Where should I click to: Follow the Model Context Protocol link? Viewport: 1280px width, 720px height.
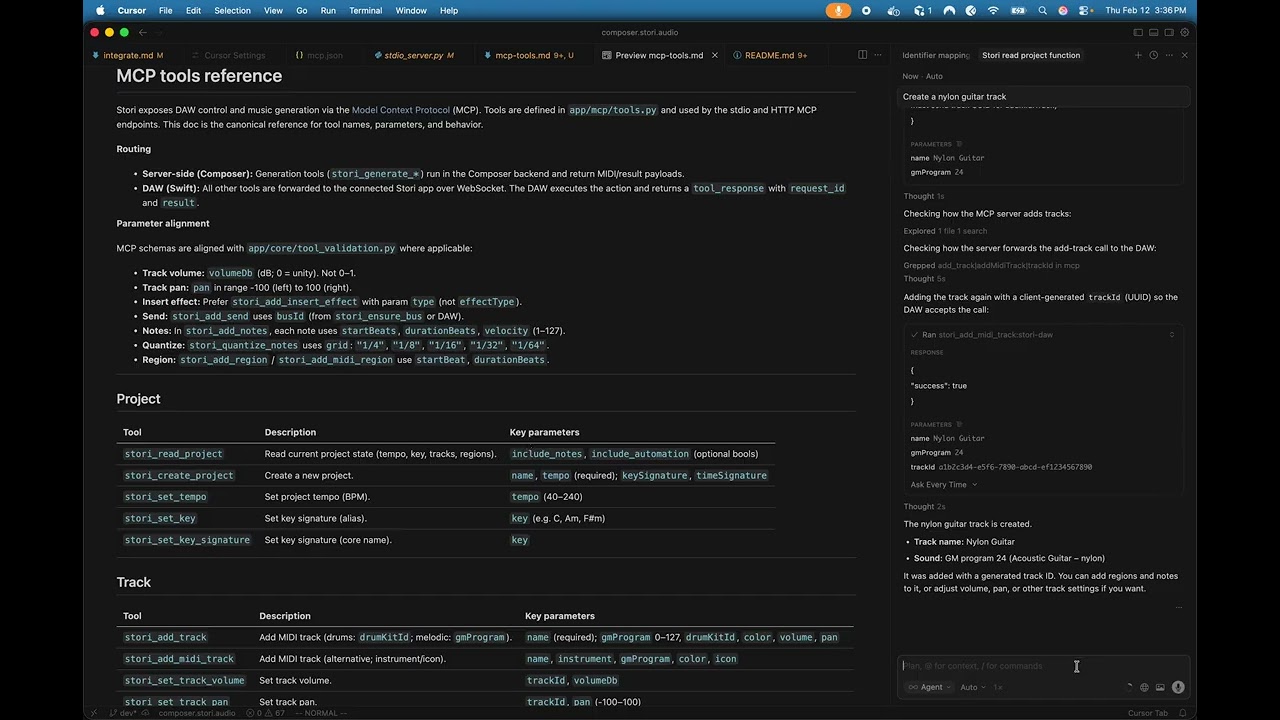click(400, 110)
